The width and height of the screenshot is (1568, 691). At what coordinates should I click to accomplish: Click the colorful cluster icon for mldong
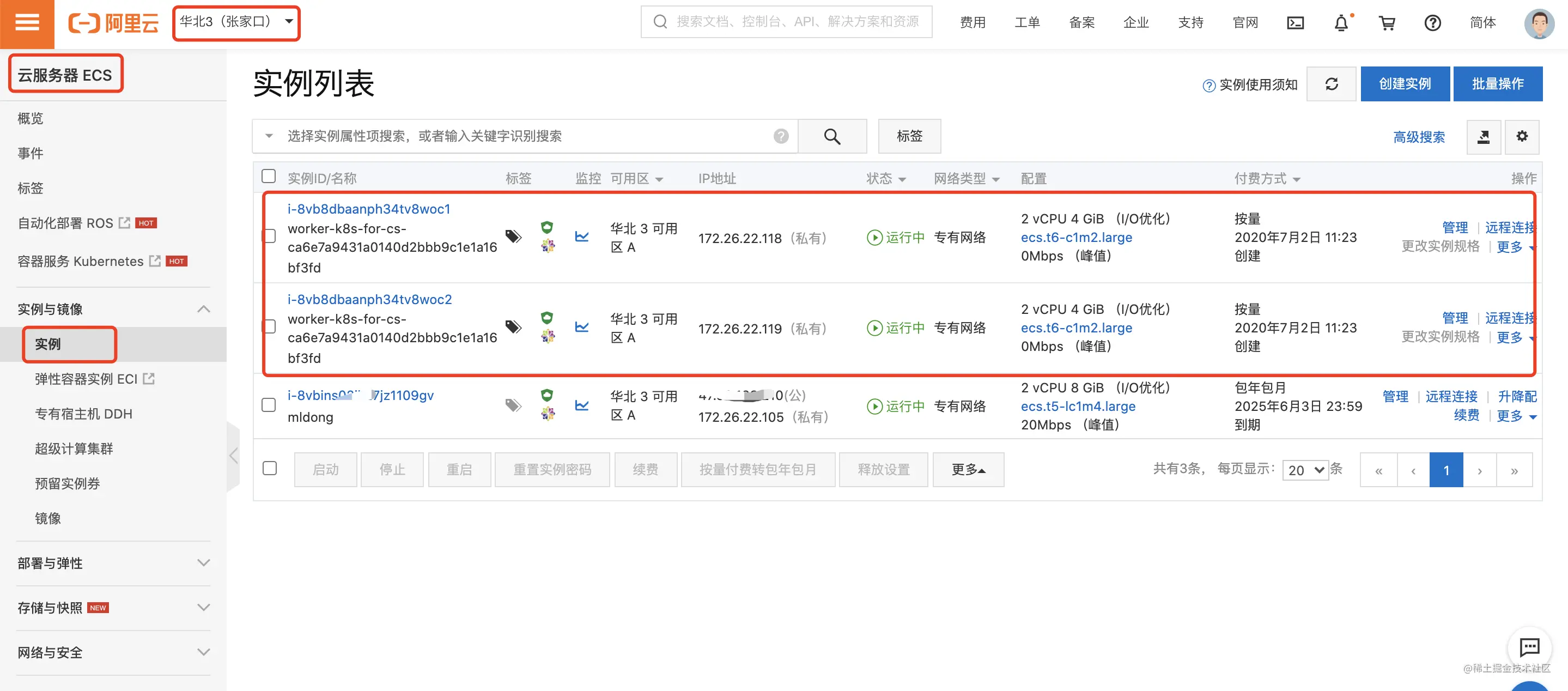click(548, 414)
